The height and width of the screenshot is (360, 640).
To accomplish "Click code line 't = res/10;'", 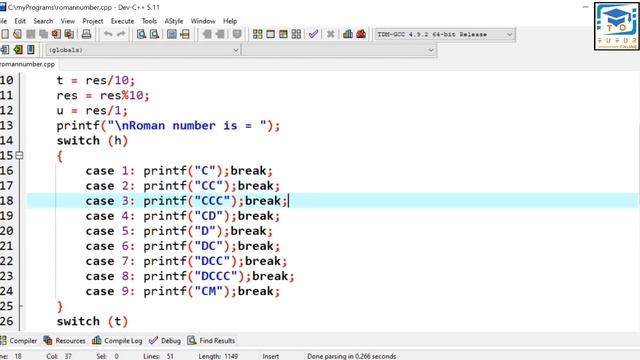I will 96,80.
